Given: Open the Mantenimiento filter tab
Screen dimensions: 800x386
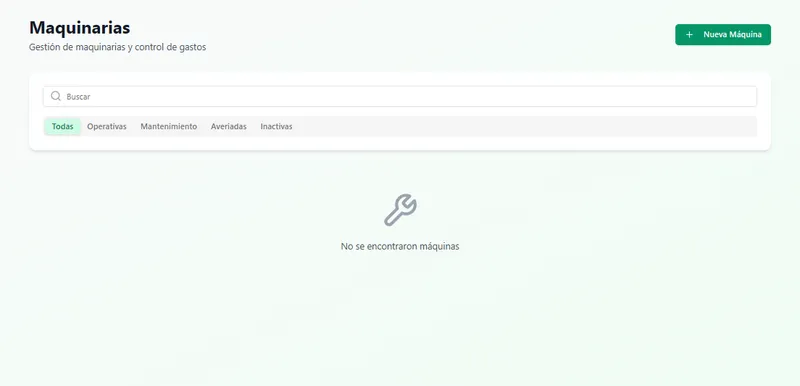Looking at the screenshot, I should pos(168,126).
